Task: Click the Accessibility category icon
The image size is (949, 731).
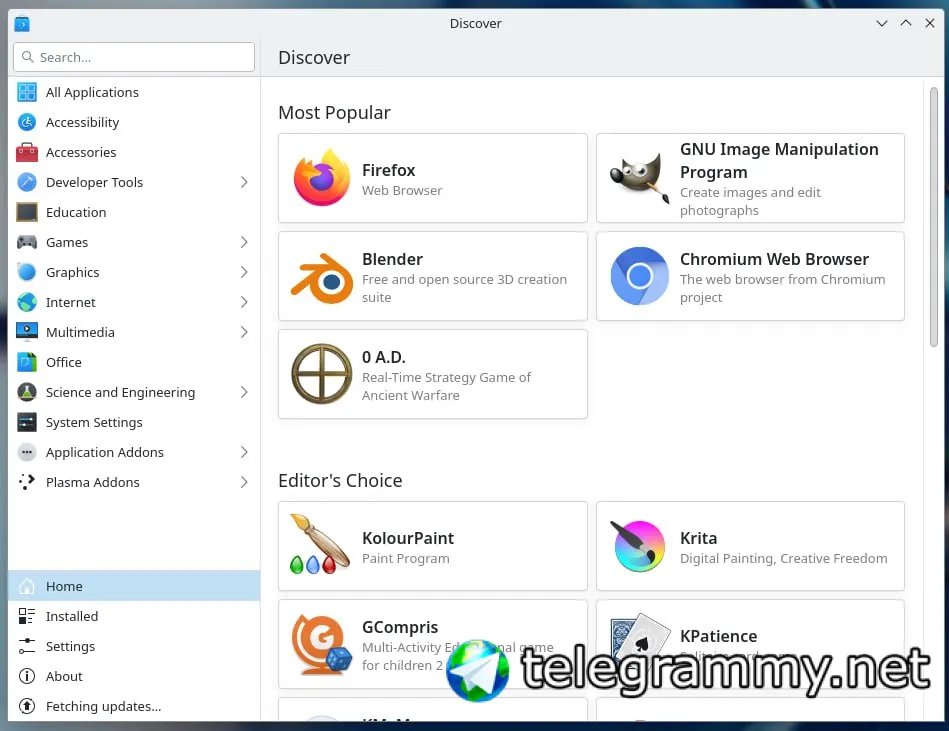Action: pyautogui.click(x=27, y=122)
